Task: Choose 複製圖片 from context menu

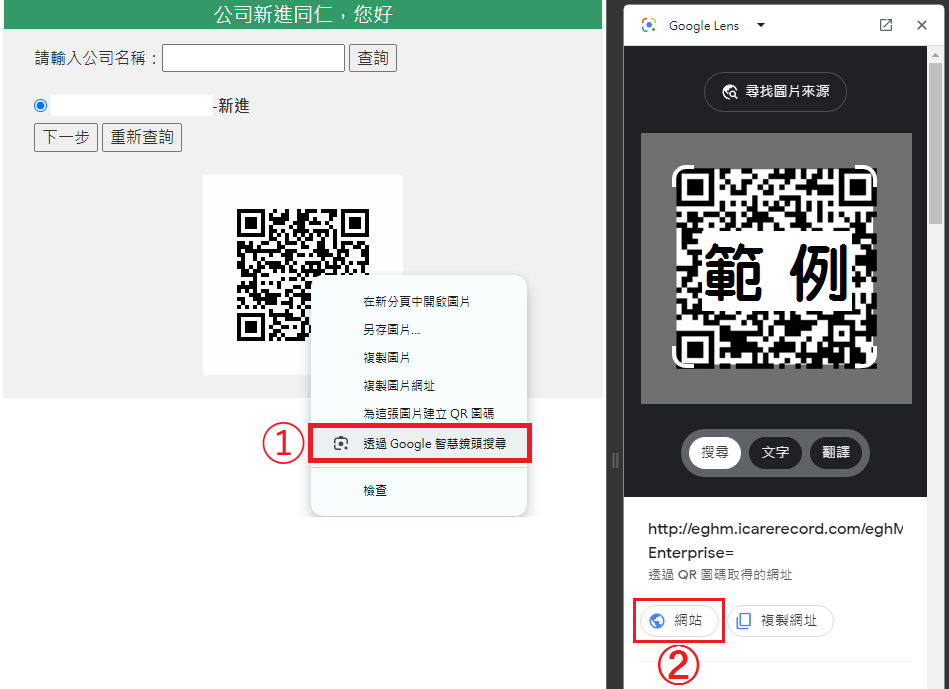Action: pos(419,358)
